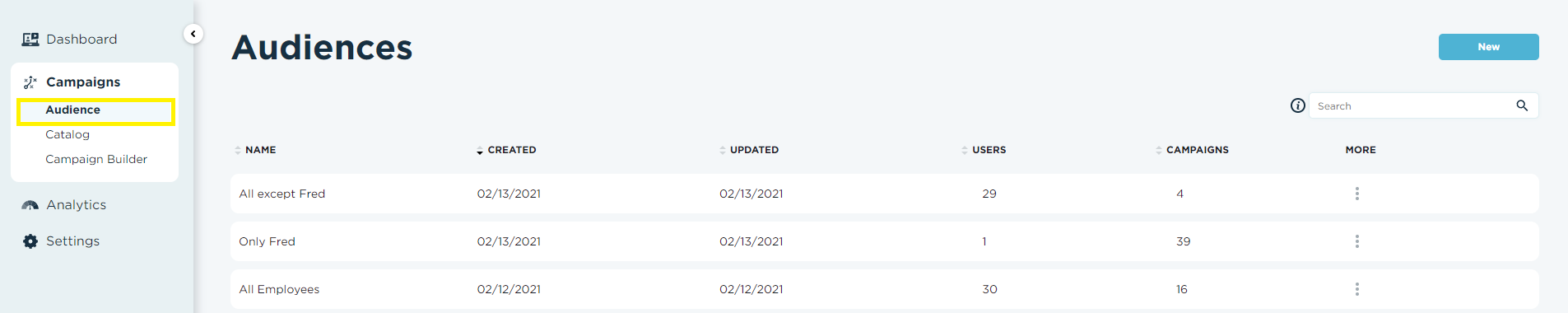This screenshot has height=313, width=1568.
Task: Sort table by Users column
Action: tap(984, 150)
